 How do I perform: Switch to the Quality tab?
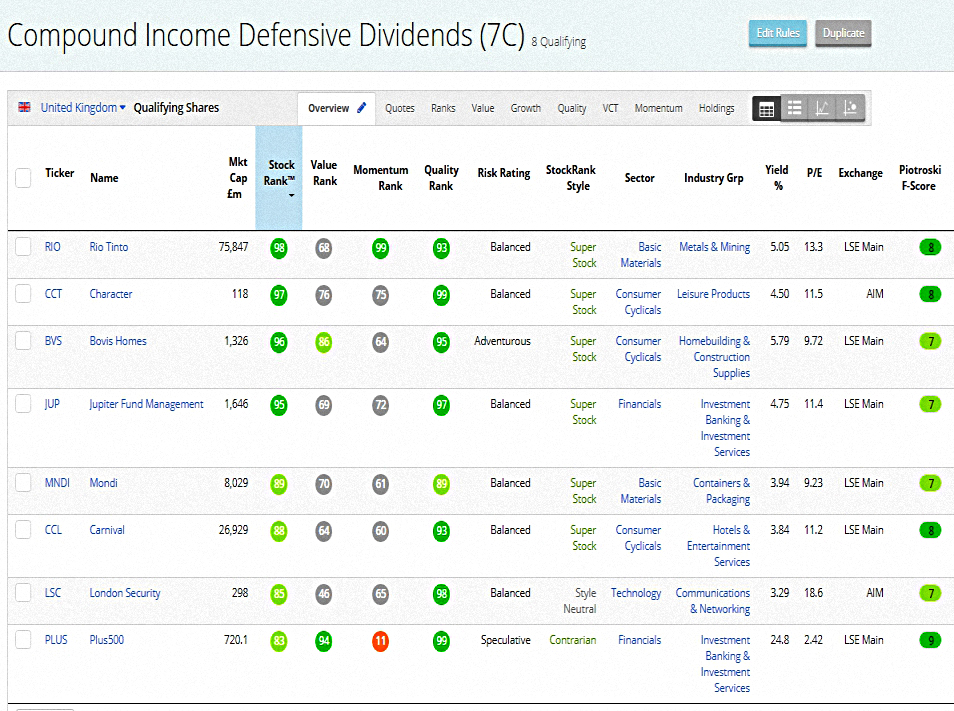[x=572, y=108]
